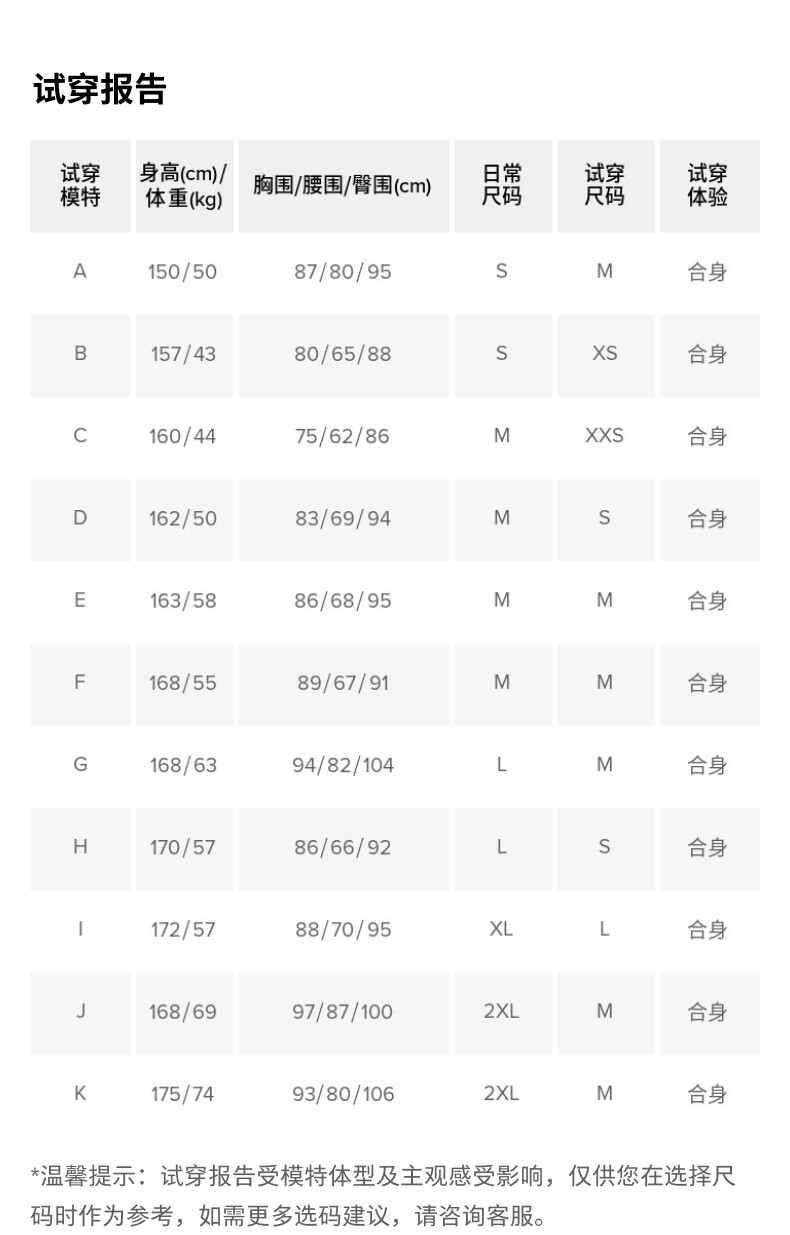The width and height of the screenshot is (790, 1235).
Task: Select the 胸围/腰围/臀围(cm) header cell
Action: tap(343, 186)
